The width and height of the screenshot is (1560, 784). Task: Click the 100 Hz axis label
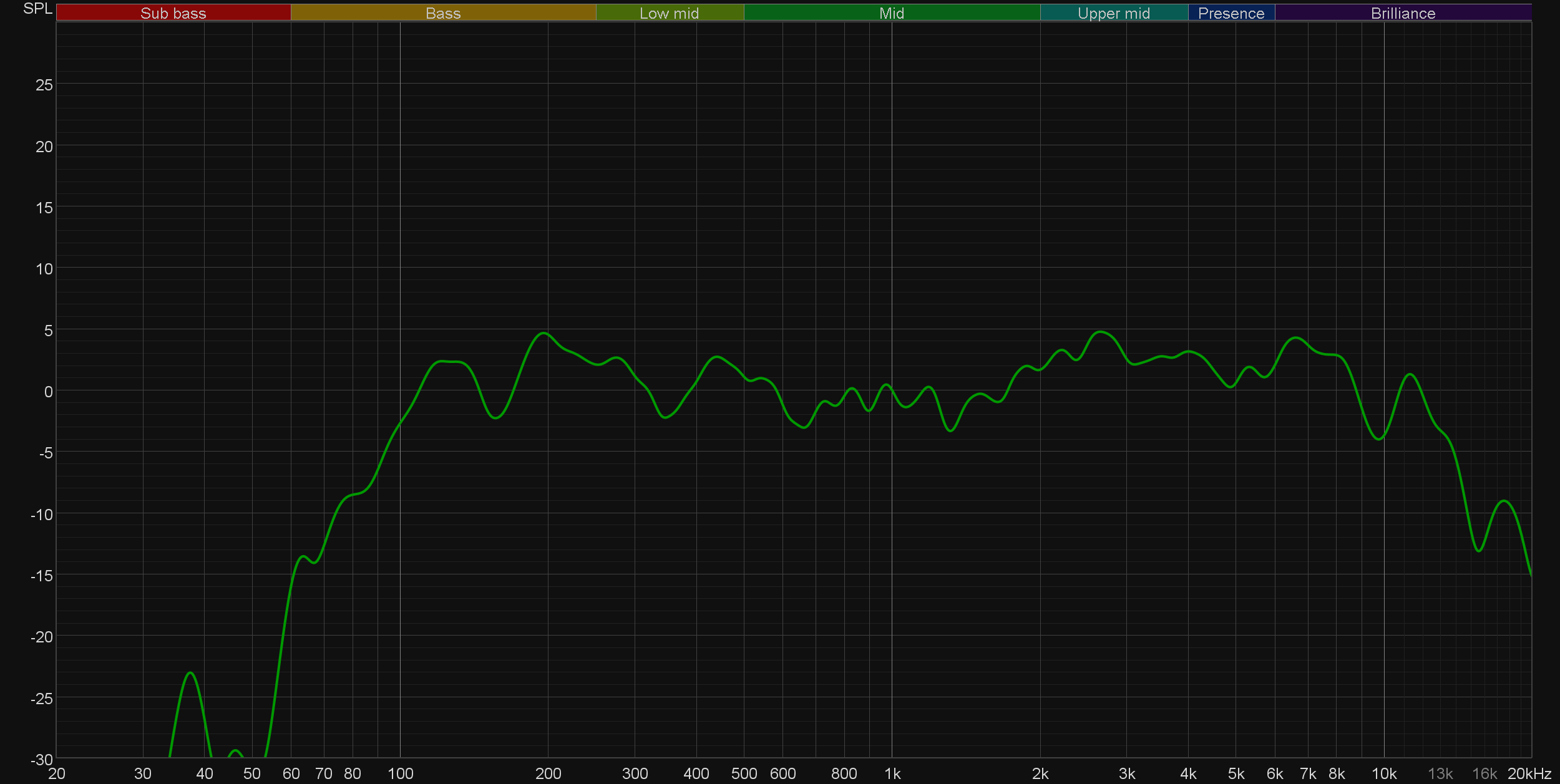click(400, 774)
